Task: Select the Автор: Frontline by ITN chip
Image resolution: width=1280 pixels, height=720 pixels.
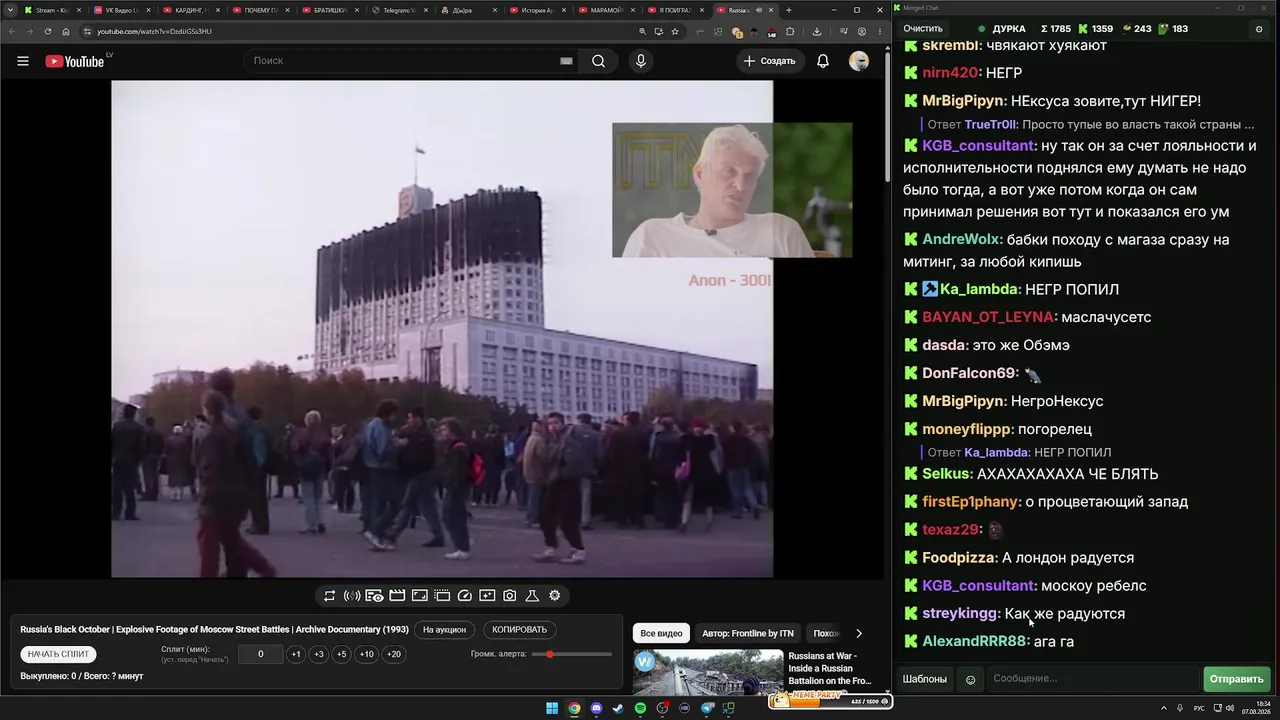Action: pyautogui.click(x=748, y=633)
